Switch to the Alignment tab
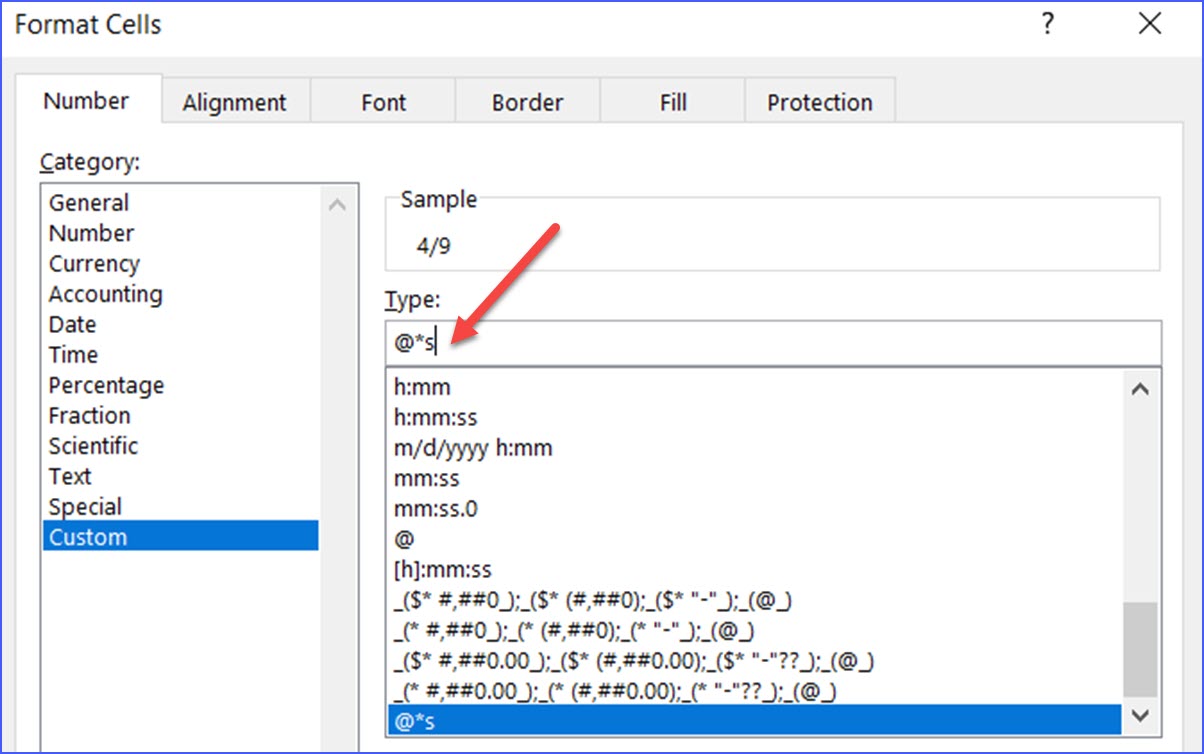Viewport: 1204px width, 754px height. tap(234, 101)
